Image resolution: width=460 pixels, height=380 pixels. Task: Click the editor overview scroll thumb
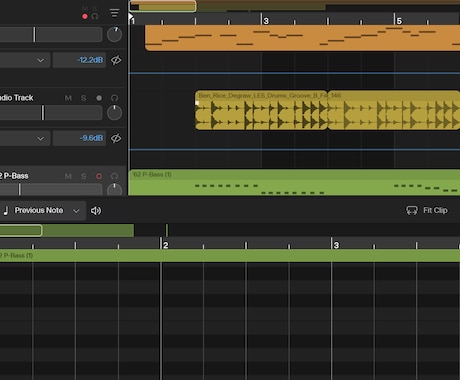click(x=21, y=230)
